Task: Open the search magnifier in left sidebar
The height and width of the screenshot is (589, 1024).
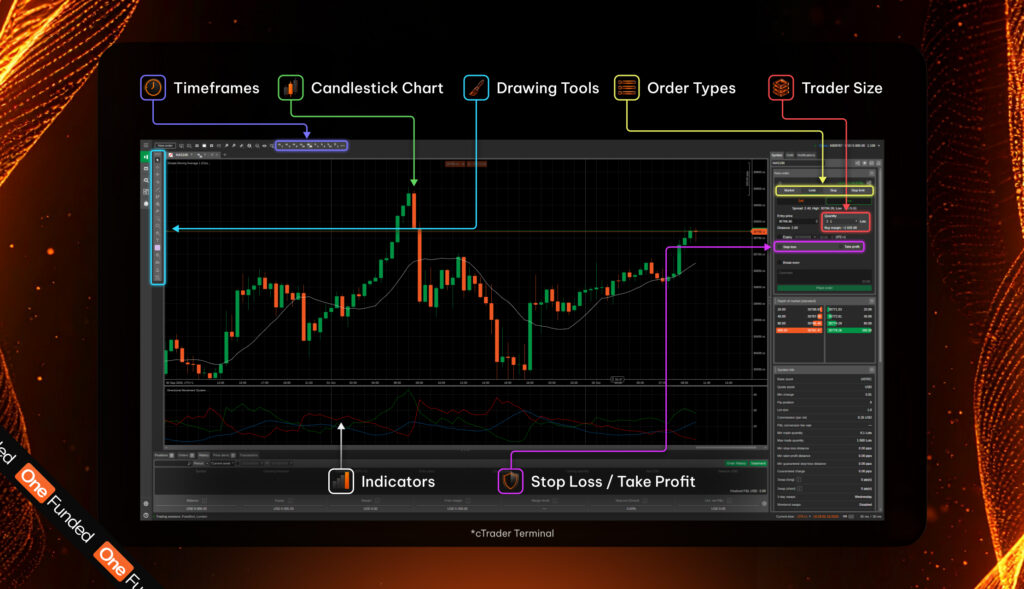Action: pos(146,180)
